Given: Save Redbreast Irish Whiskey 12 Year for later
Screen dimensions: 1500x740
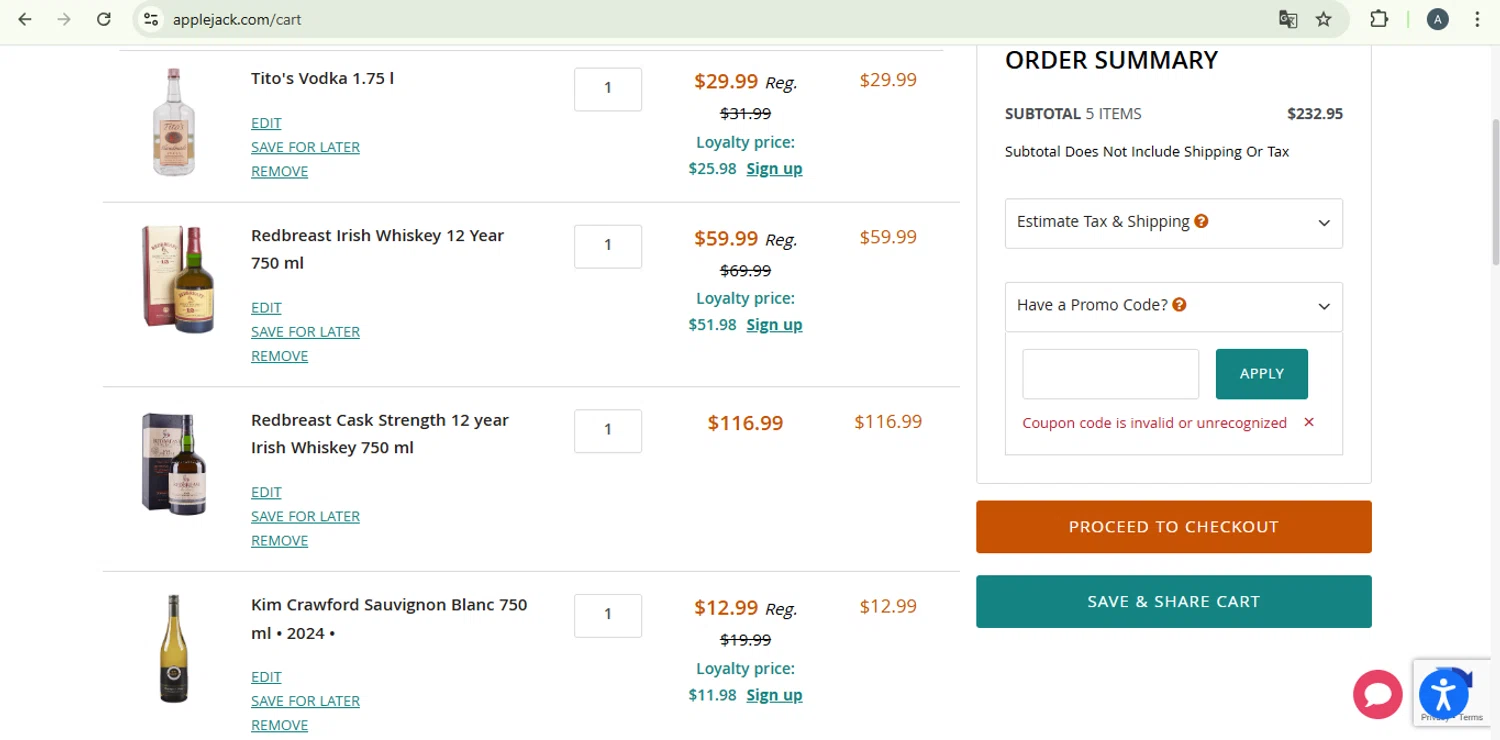Looking at the screenshot, I should click(305, 332).
